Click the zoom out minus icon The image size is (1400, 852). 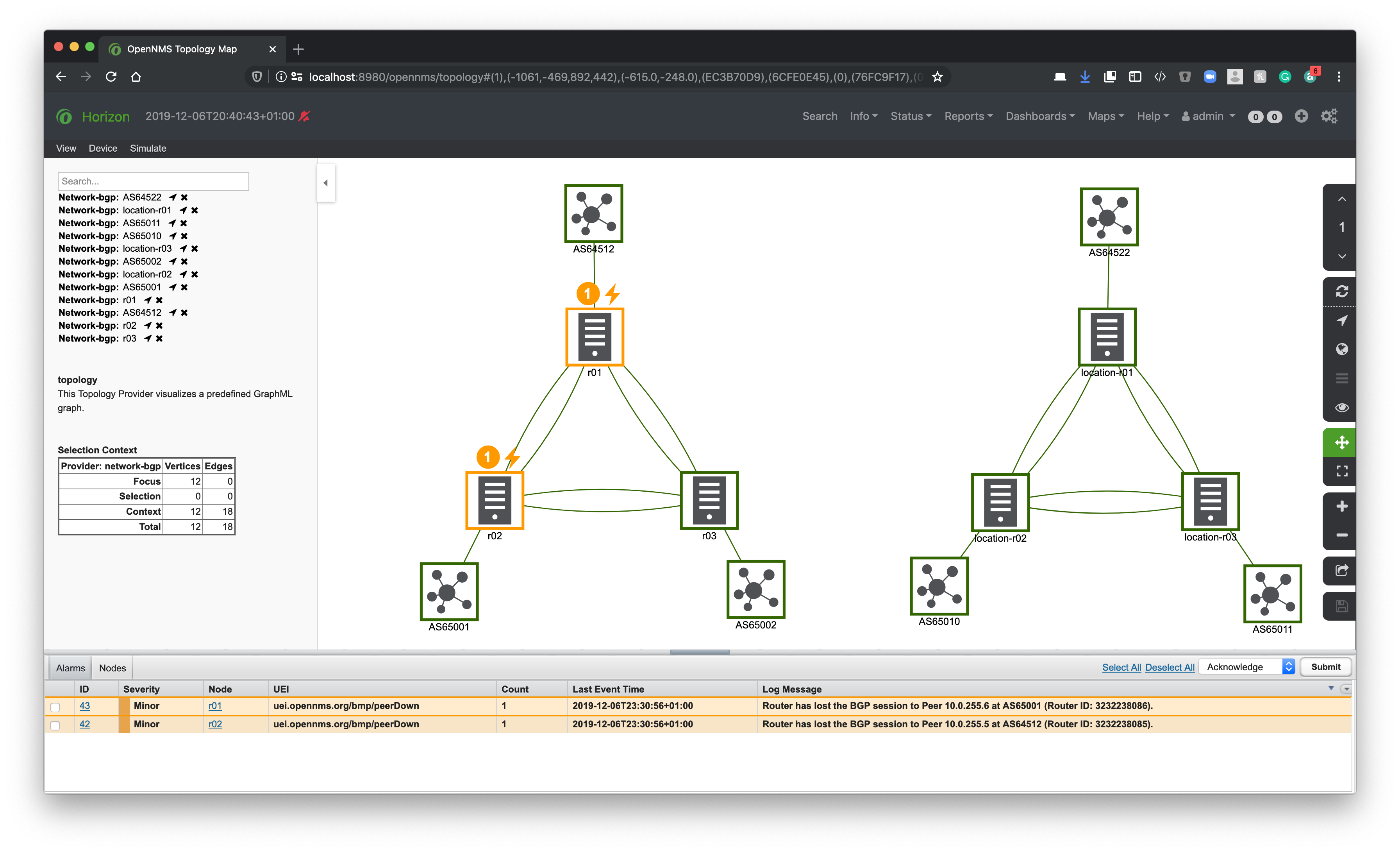tap(1341, 535)
